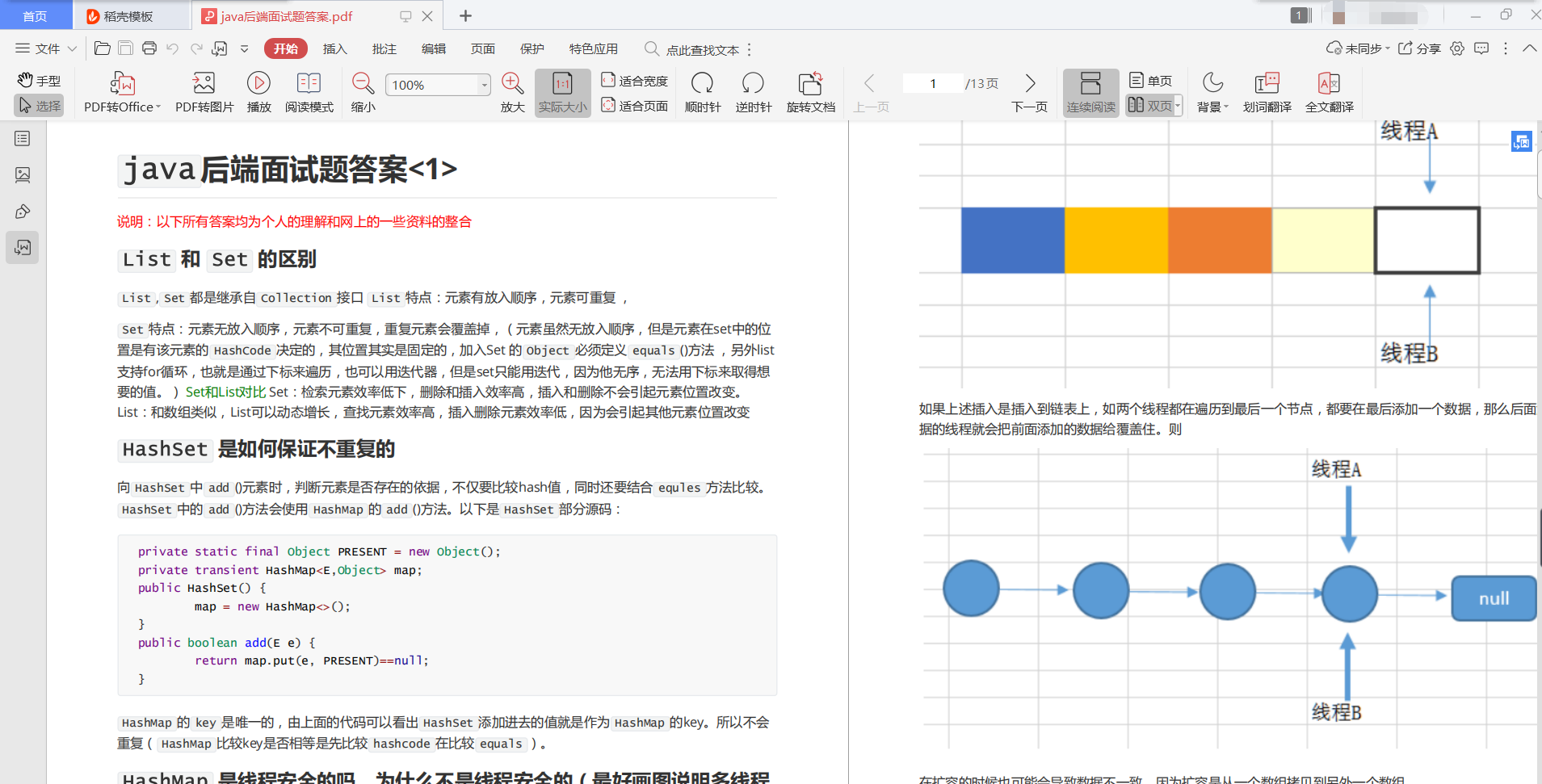1542x784 pixels.
Task: Go to previous page (上一页)
Action: click(871, 93)
